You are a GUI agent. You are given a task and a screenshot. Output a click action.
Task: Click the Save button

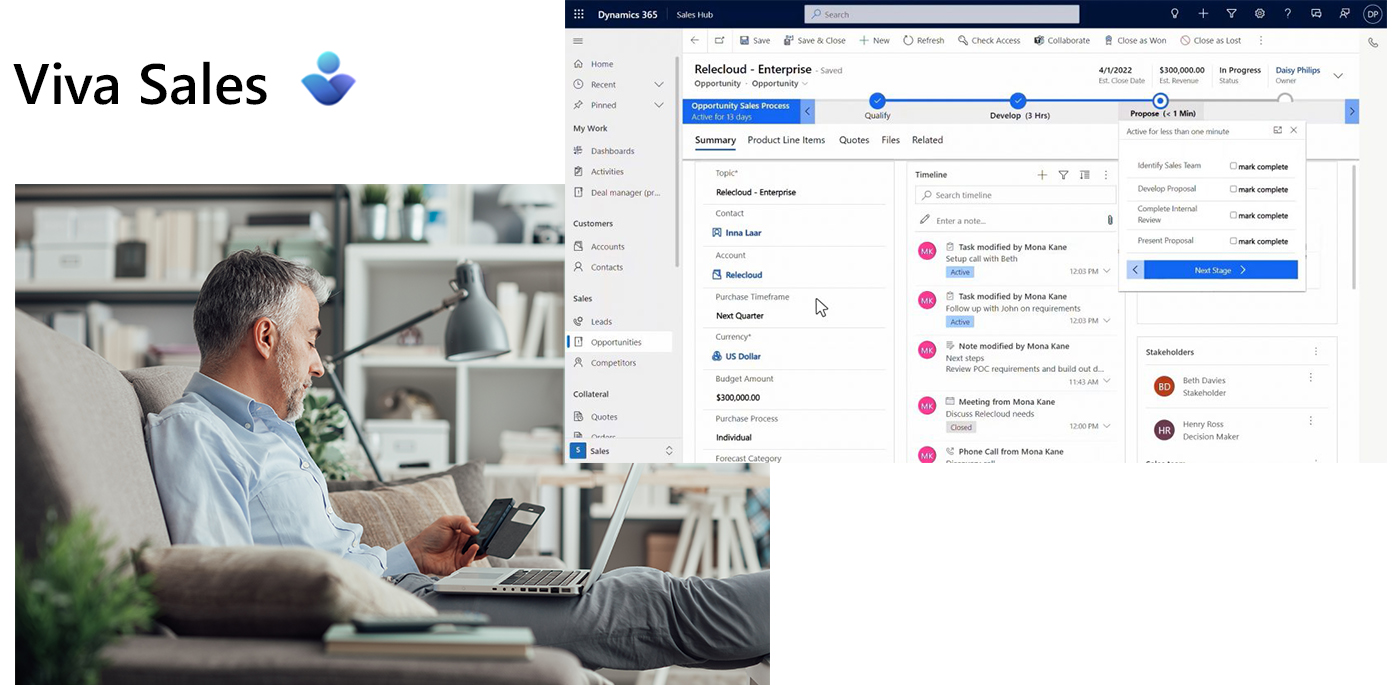pos(755,41)
